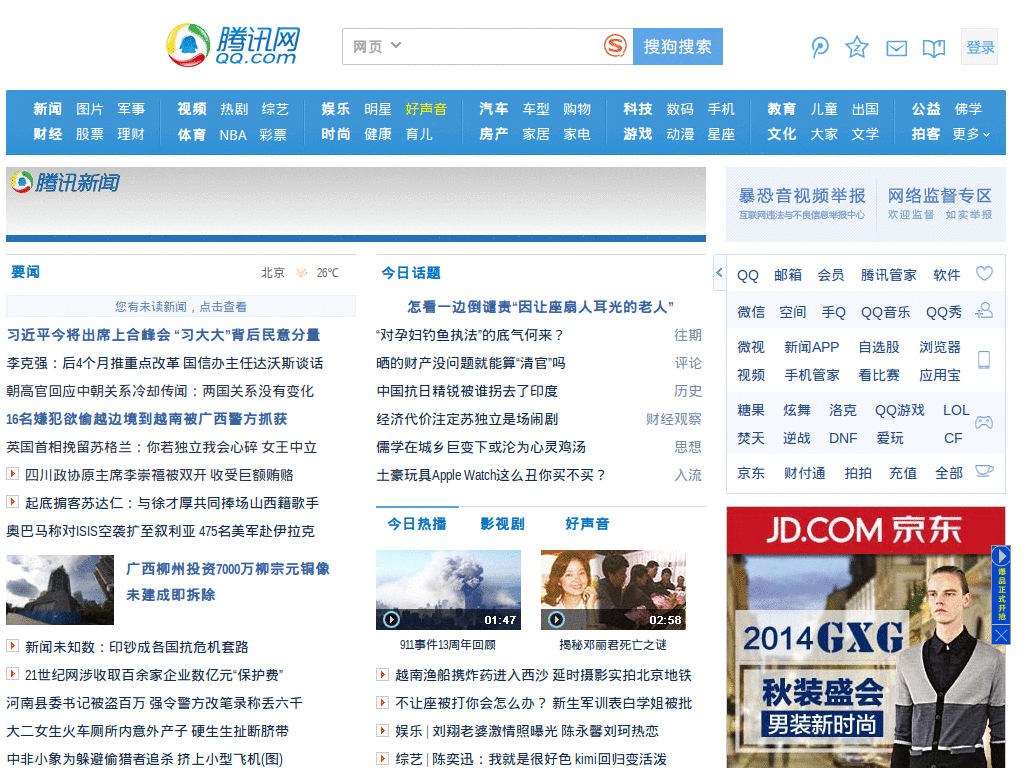This screenshot has width=1024, height=768.
Task: Click the add-friend icon beside QQ秀
Action: pos(984,311)
